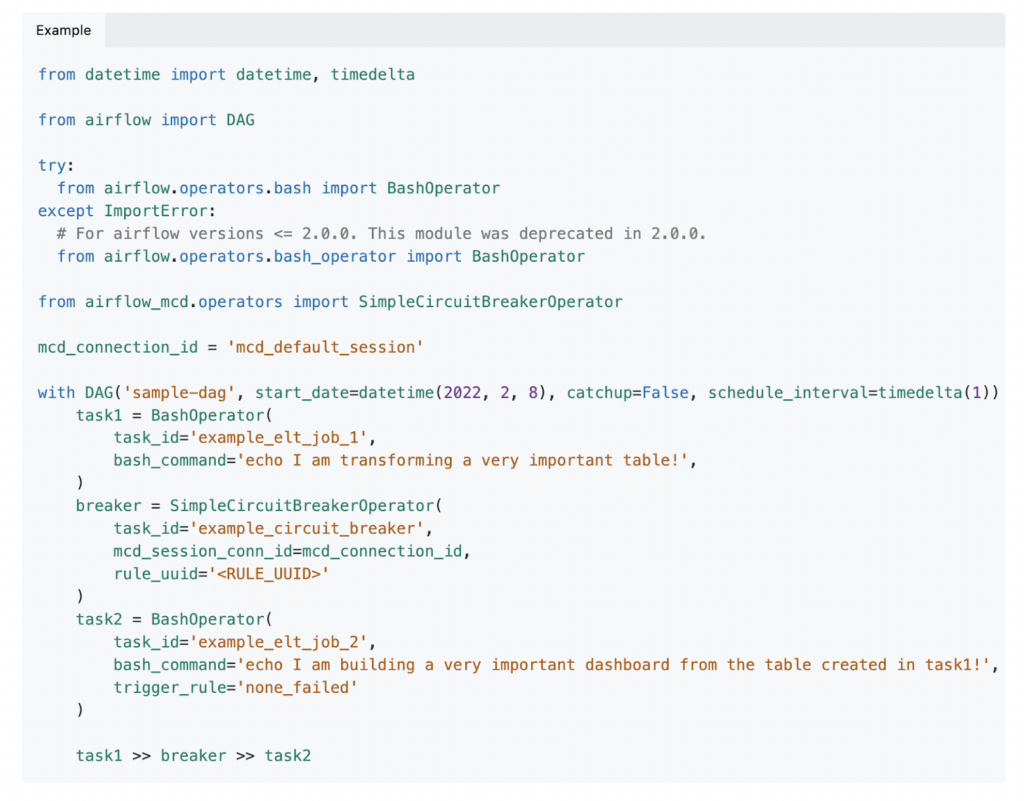Click the 'task1 >> breaker >> task2' line

tap(193, 755)
